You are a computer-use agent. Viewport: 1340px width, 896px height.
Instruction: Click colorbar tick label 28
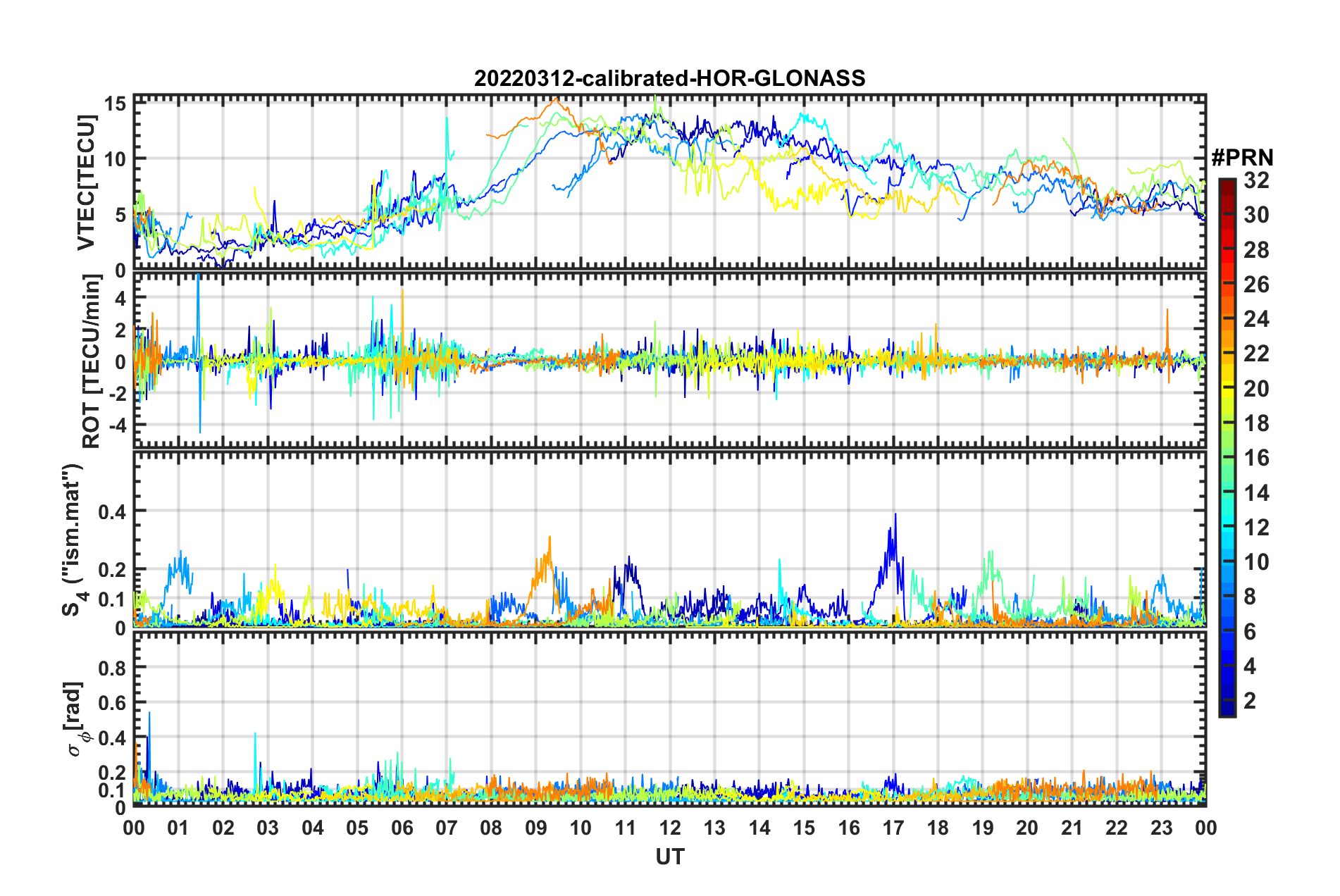1256,250
